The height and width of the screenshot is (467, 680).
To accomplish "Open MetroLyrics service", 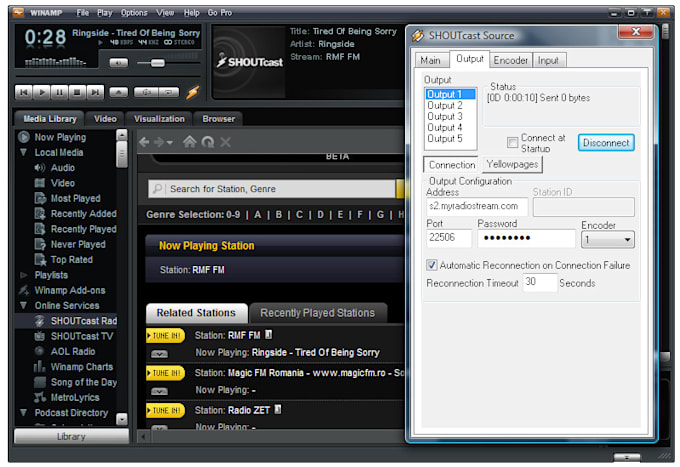I will [75, 397].
